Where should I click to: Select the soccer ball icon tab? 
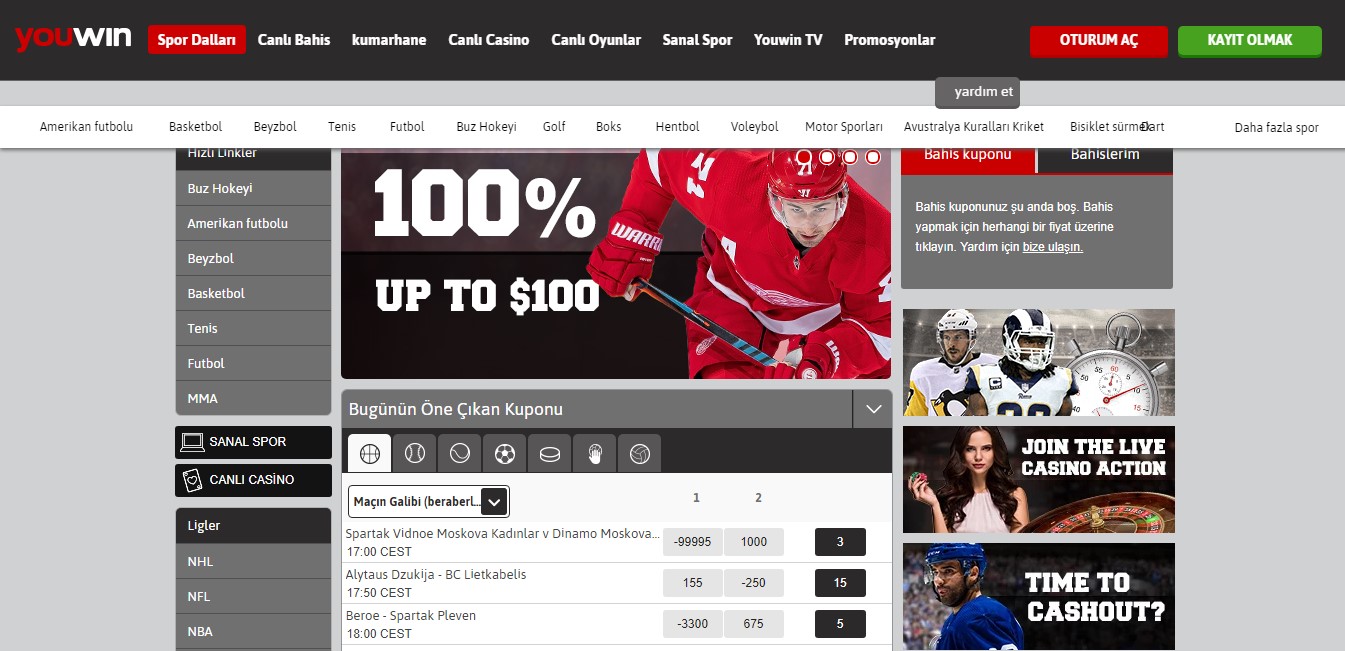(505, 454)
